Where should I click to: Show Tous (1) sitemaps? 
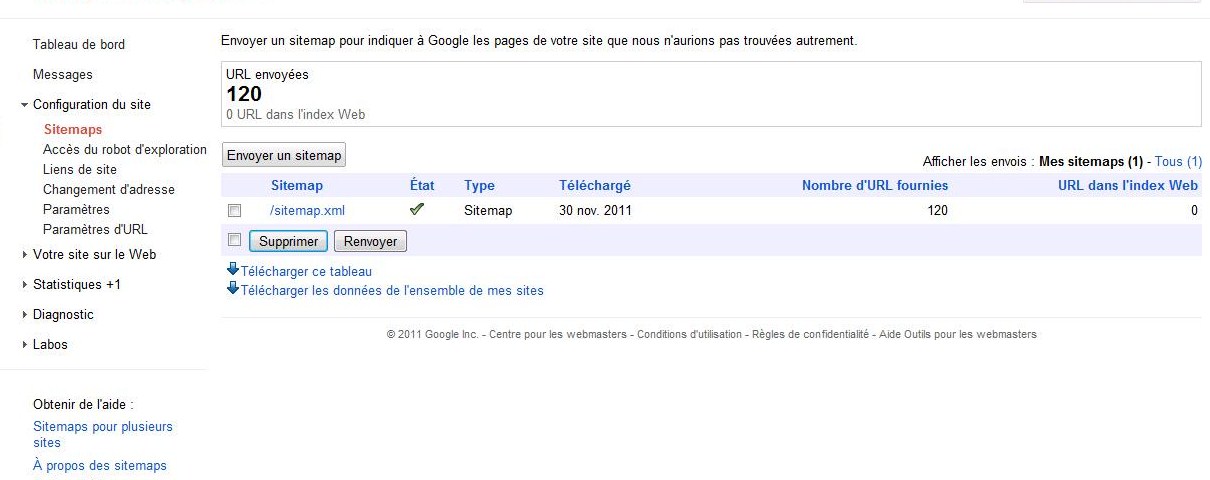(1178, 161)
